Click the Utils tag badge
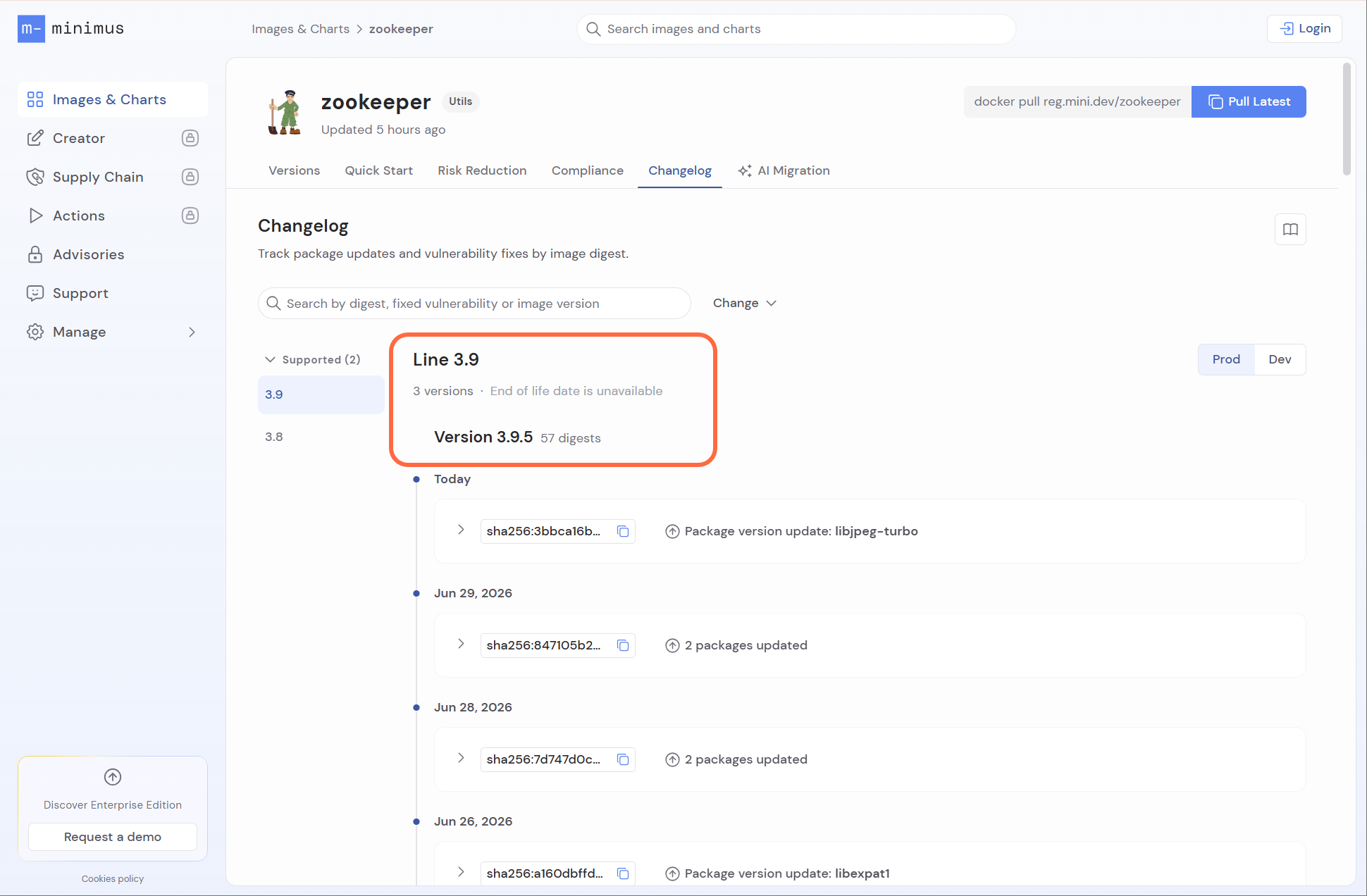Image resolution: width=1367 pixels, height=896 pixels. point(461,101)
